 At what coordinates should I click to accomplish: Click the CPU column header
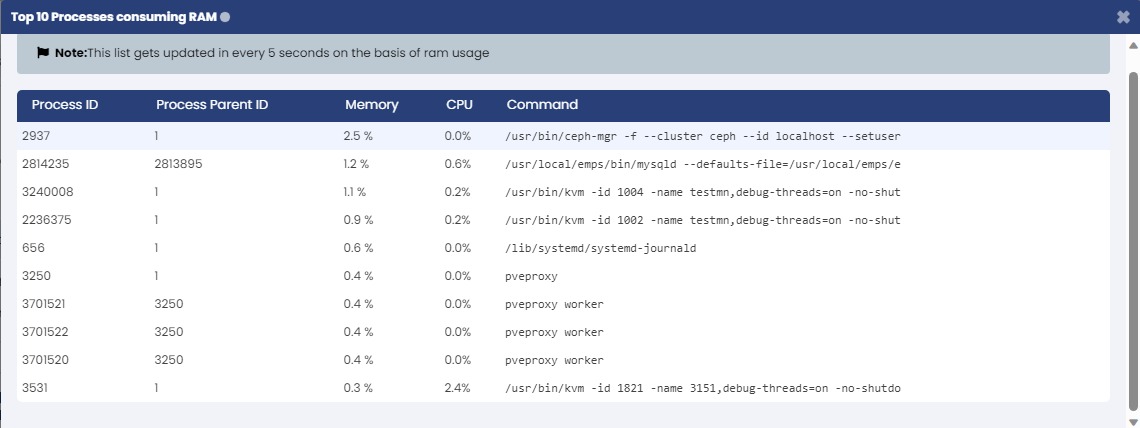tap(459, 105)
